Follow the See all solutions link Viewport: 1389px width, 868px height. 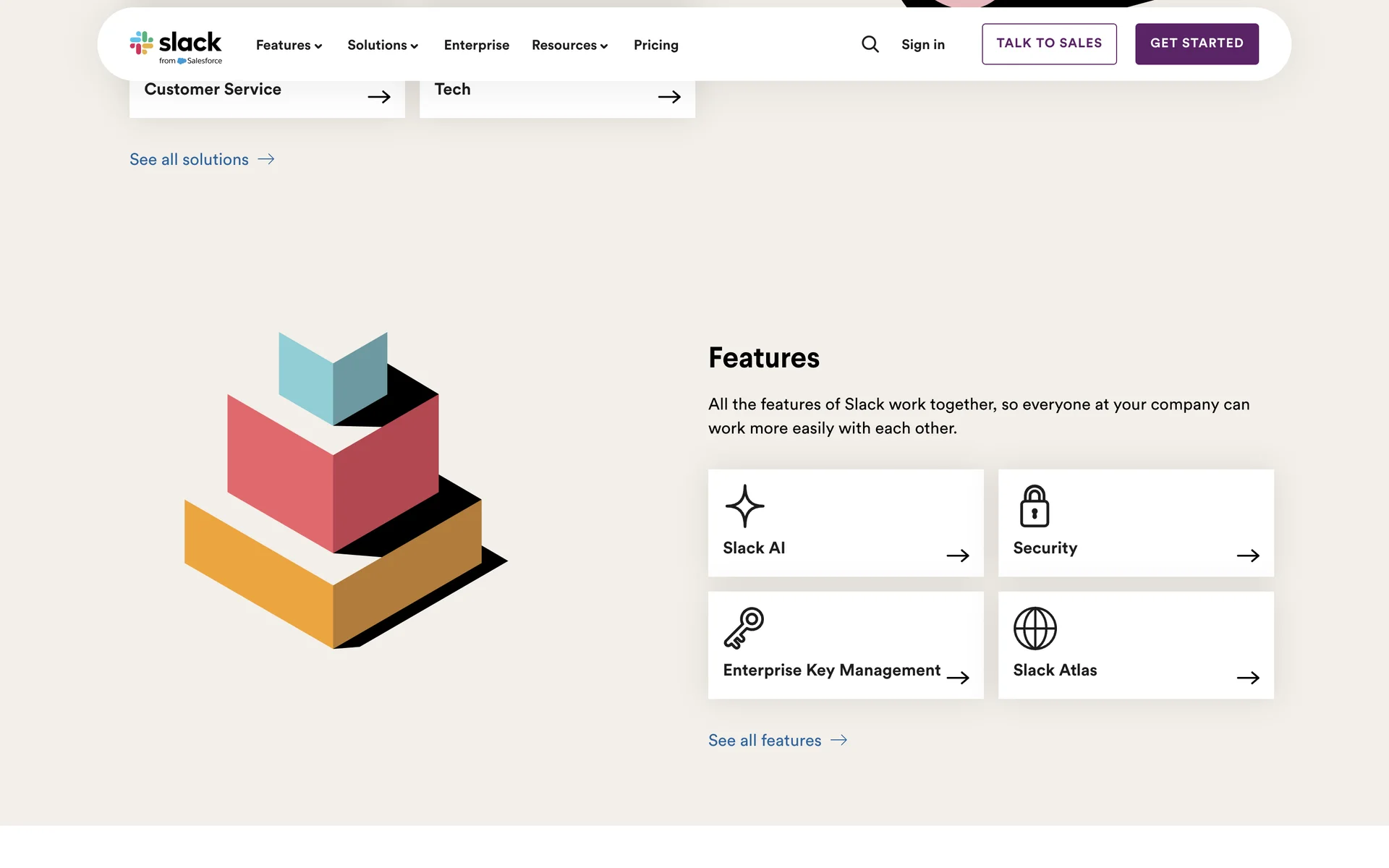(x=201, y=159)
